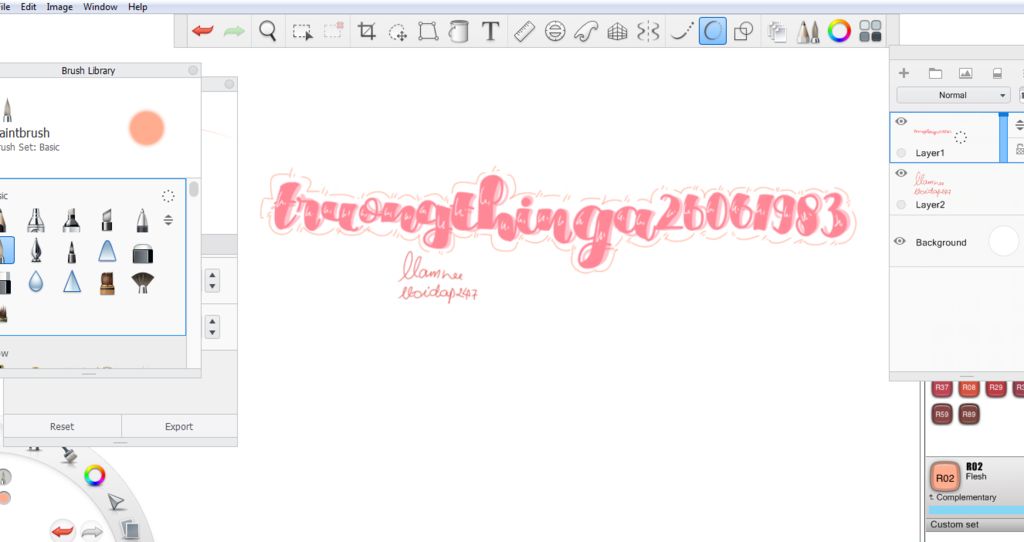This screenshot has height=542, width=1024.
Task: Open the Window menu
Action: 100,7
